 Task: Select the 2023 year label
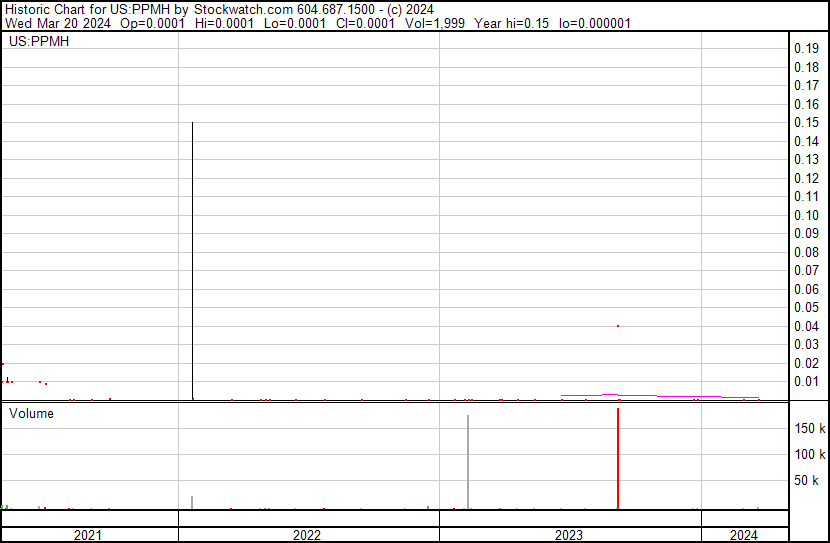click(569, 535)
